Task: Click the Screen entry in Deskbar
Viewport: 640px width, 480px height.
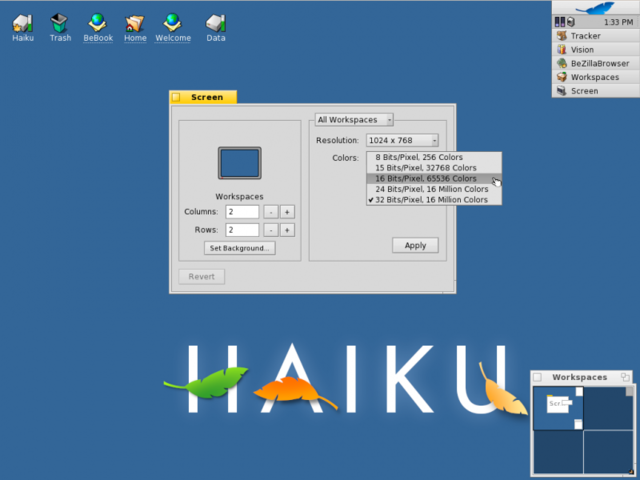Action: (x=596, y=91)
